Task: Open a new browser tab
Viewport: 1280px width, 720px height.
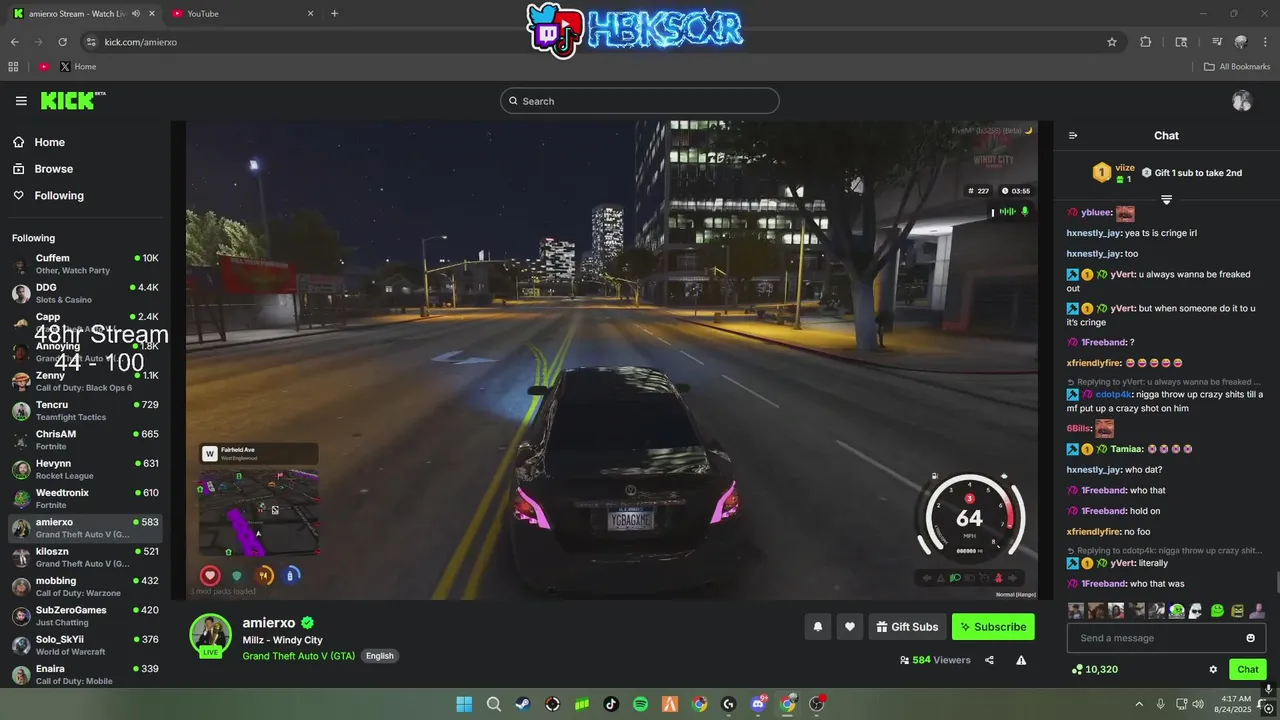Action: 334,13
